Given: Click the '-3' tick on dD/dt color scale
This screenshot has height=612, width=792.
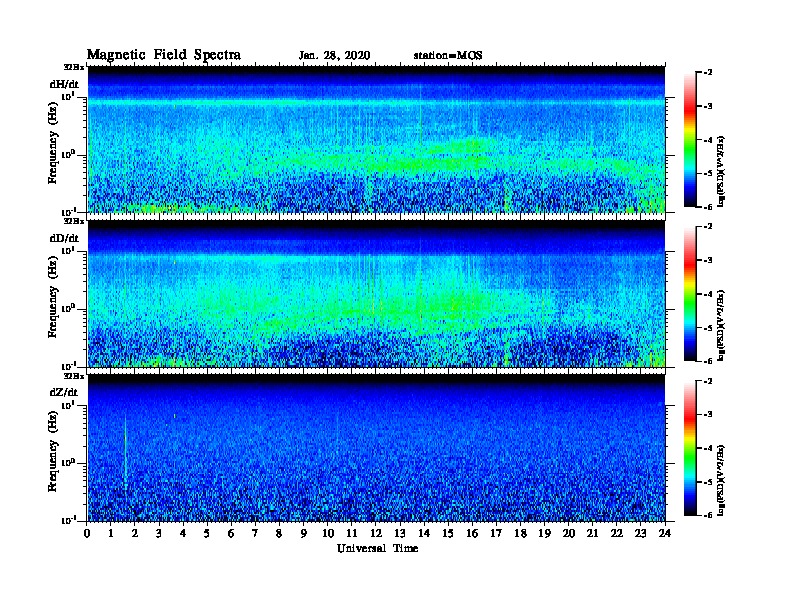Looking at the screenshot, I should coord(708,260).
